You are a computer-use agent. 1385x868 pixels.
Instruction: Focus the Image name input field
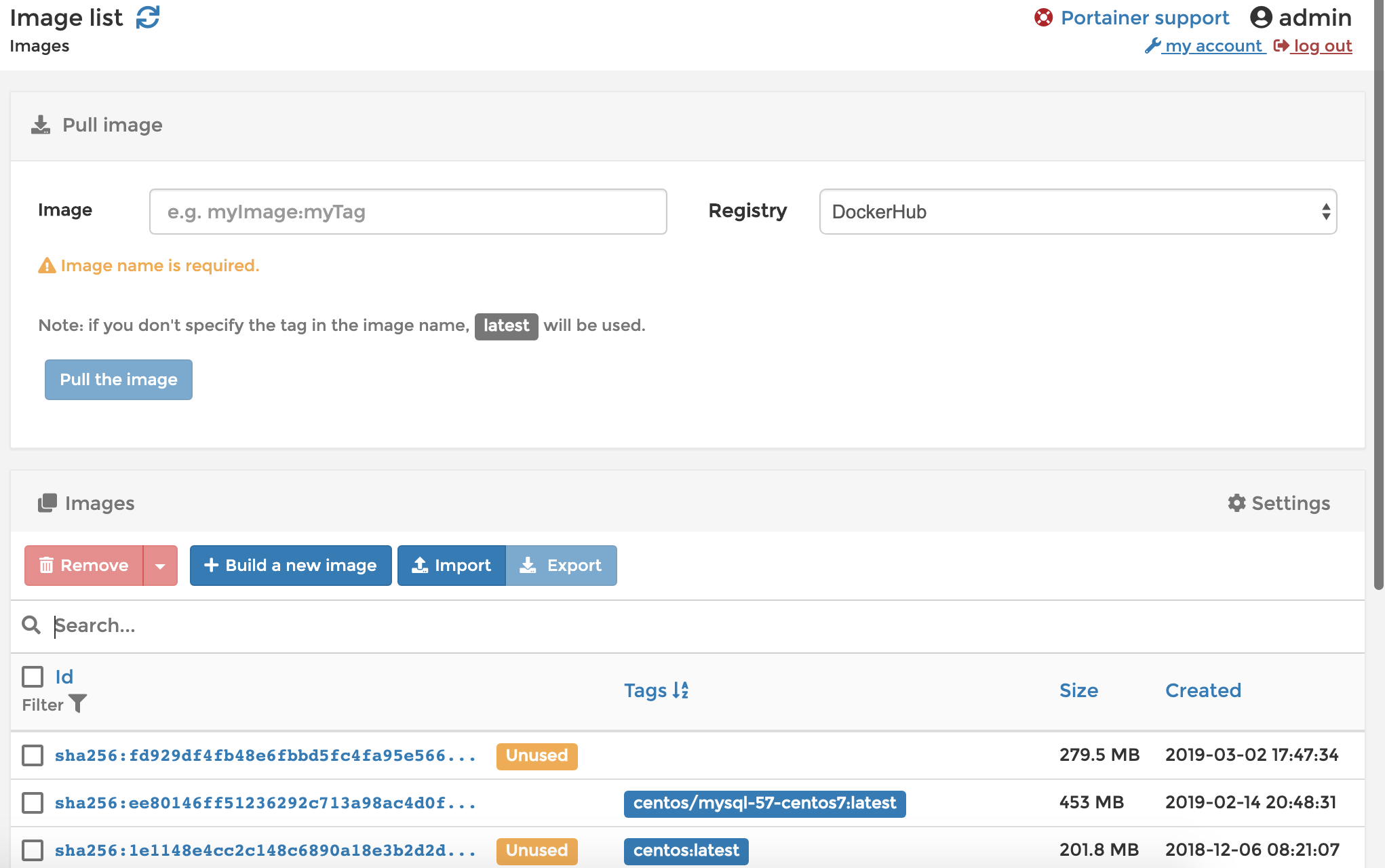tap(408, 212)
